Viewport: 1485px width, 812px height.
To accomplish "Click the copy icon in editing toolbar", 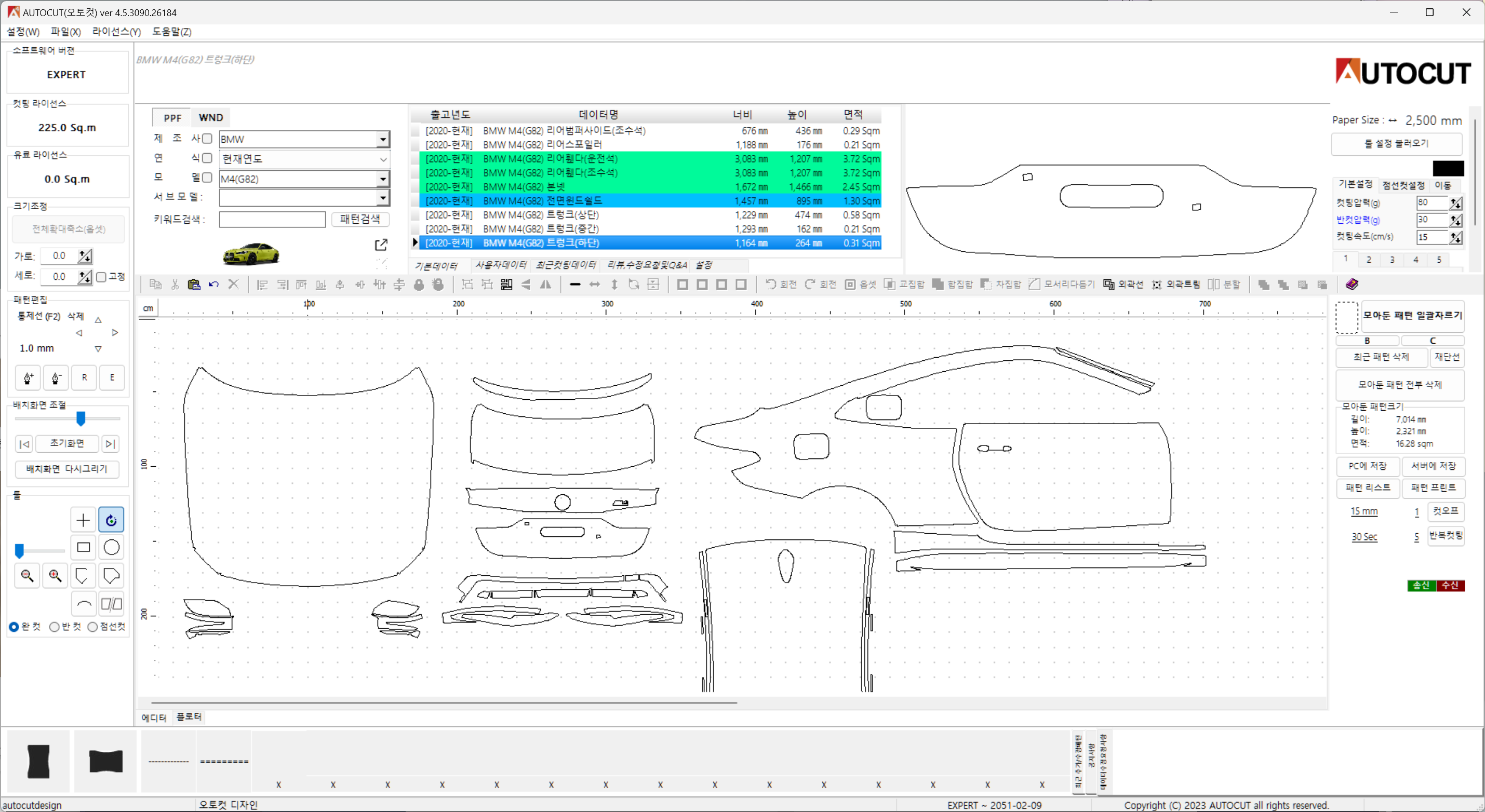I will pyautogui.click(x=155, y=284).
